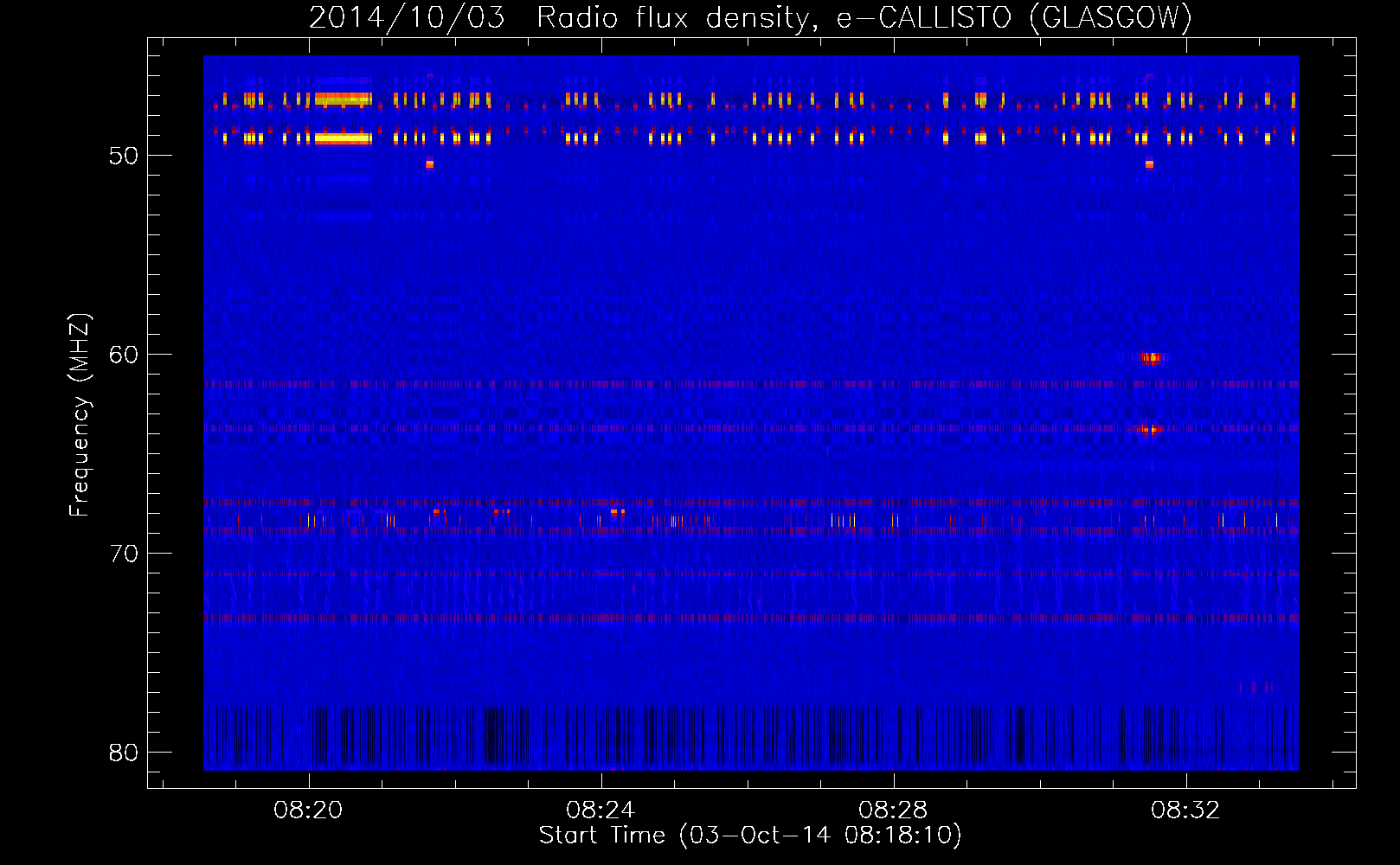Screen dimensions: 1400x865
Task: Click the long yellow band near 49 MHz at 08:20
Action: click(x=343, y=138)
